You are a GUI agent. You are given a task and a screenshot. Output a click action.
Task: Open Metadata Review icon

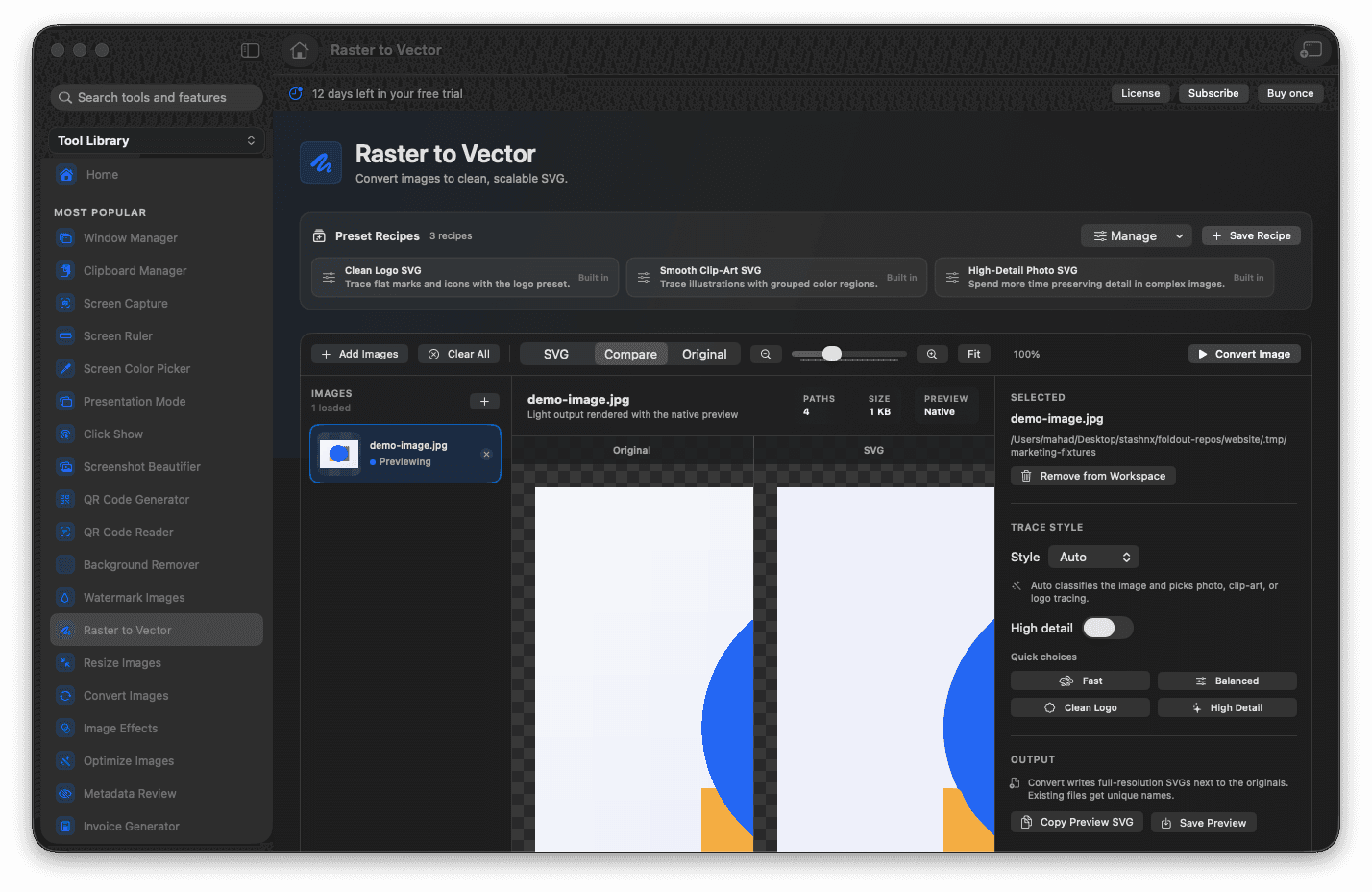65,794
